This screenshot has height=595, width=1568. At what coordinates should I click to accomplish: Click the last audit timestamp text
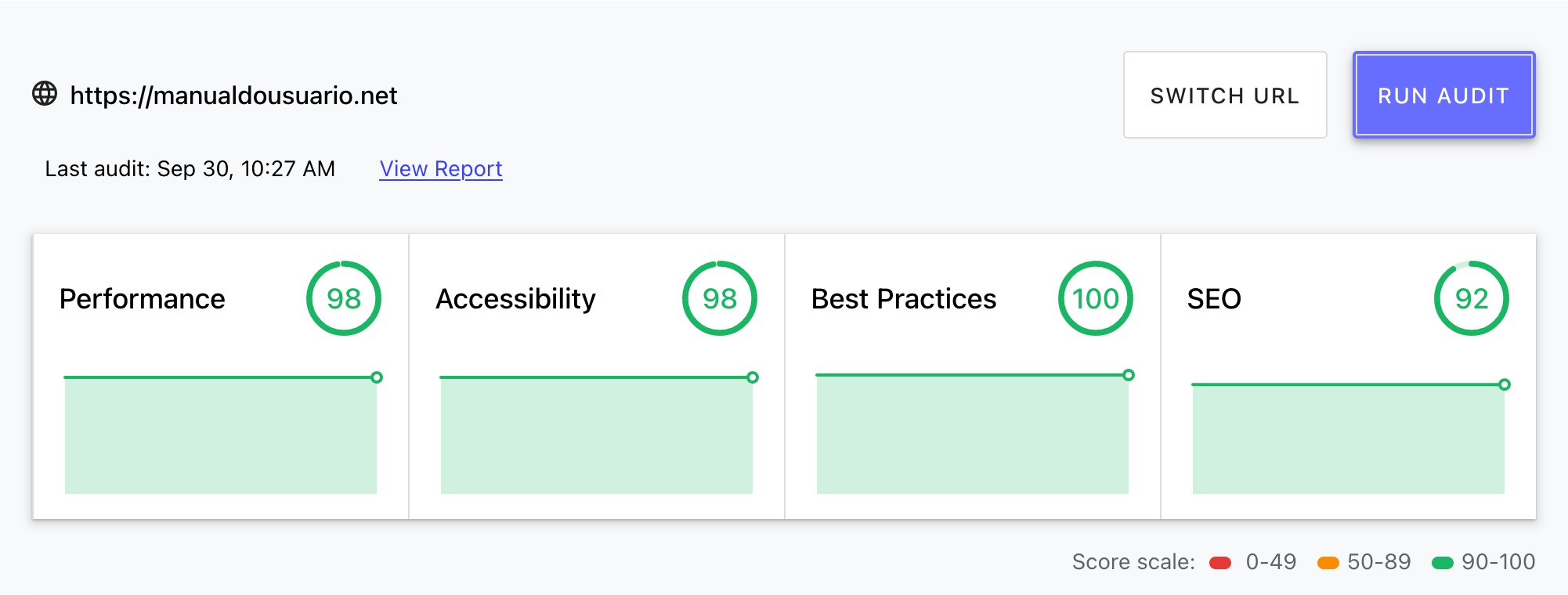pyautogui.click(x=191, y=168)
